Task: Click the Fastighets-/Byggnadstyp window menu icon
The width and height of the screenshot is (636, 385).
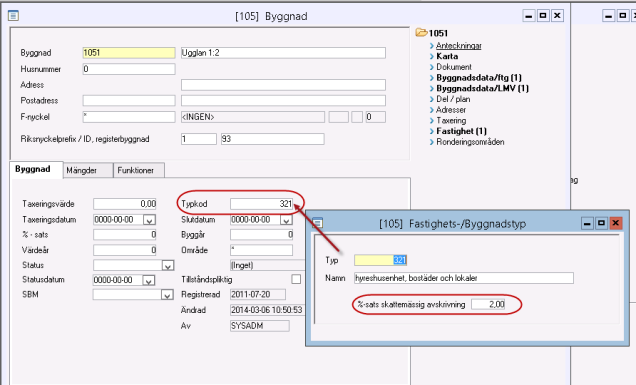Action: point(318,223)
